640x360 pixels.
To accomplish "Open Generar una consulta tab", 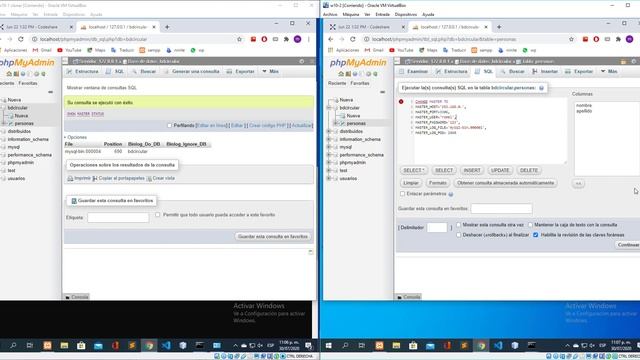I will click(x=191, y=71).
